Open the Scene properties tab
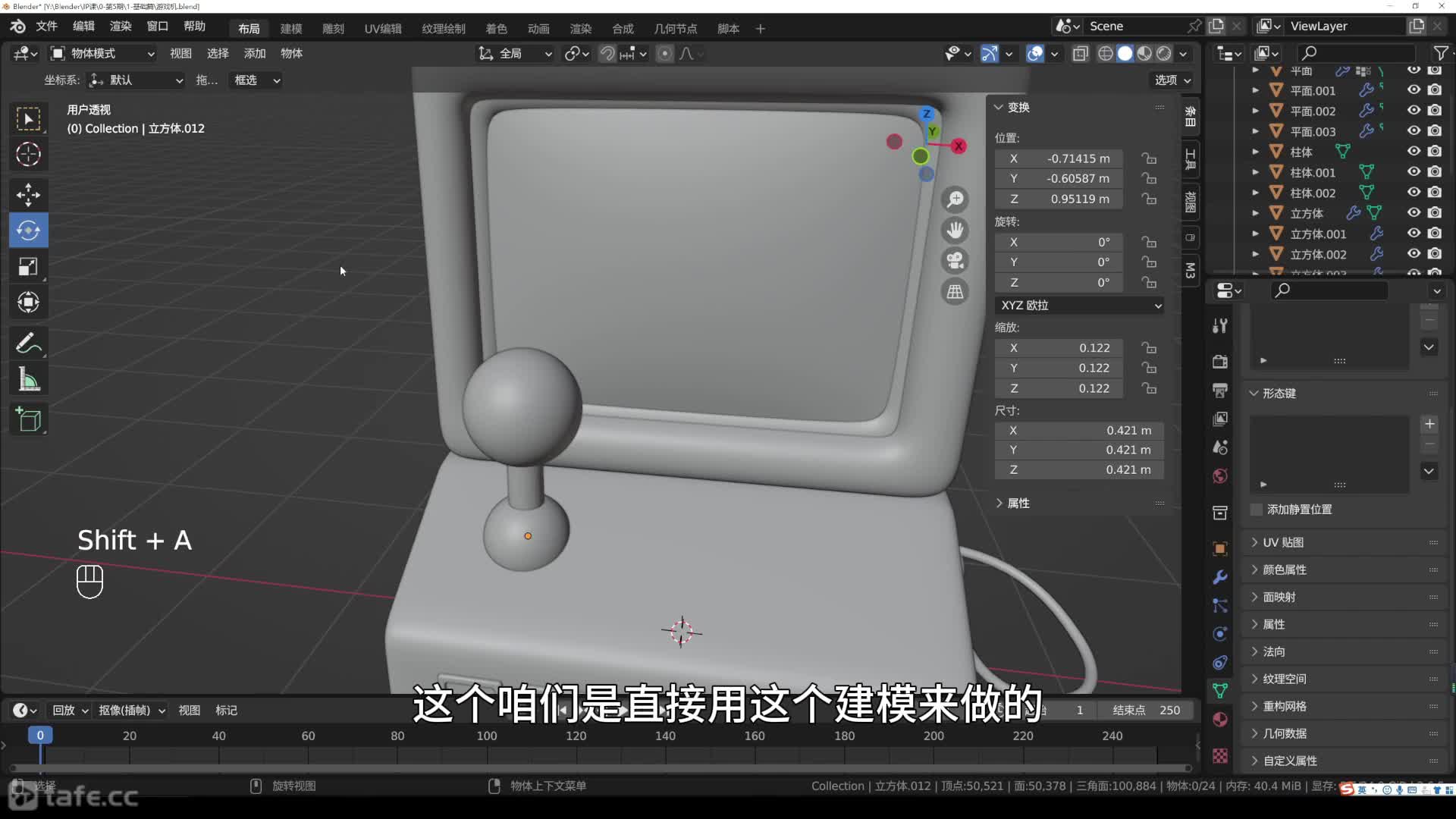 (x=1220, y=447)
